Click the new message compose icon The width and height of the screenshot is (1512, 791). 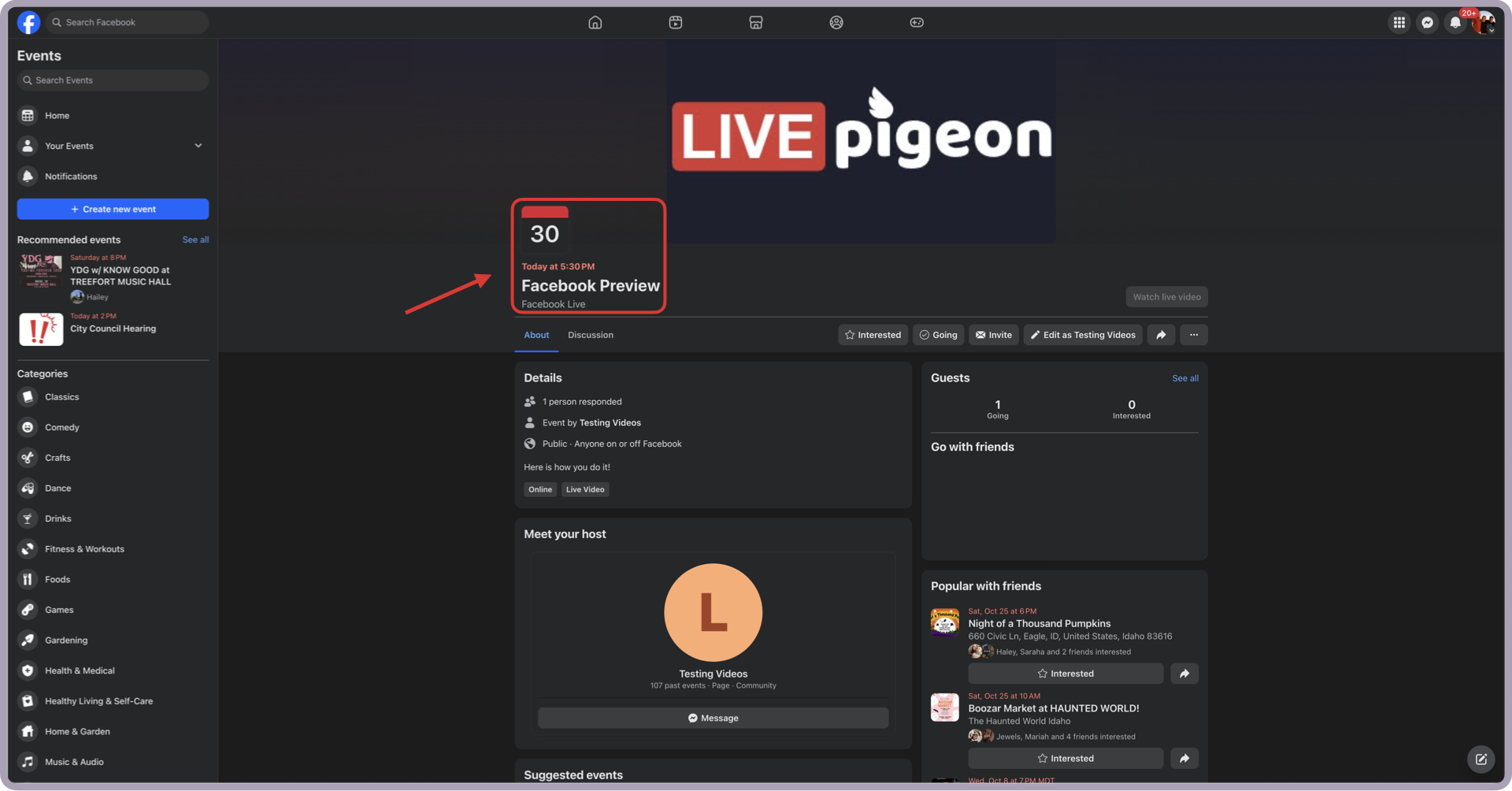click(1481, 759)
